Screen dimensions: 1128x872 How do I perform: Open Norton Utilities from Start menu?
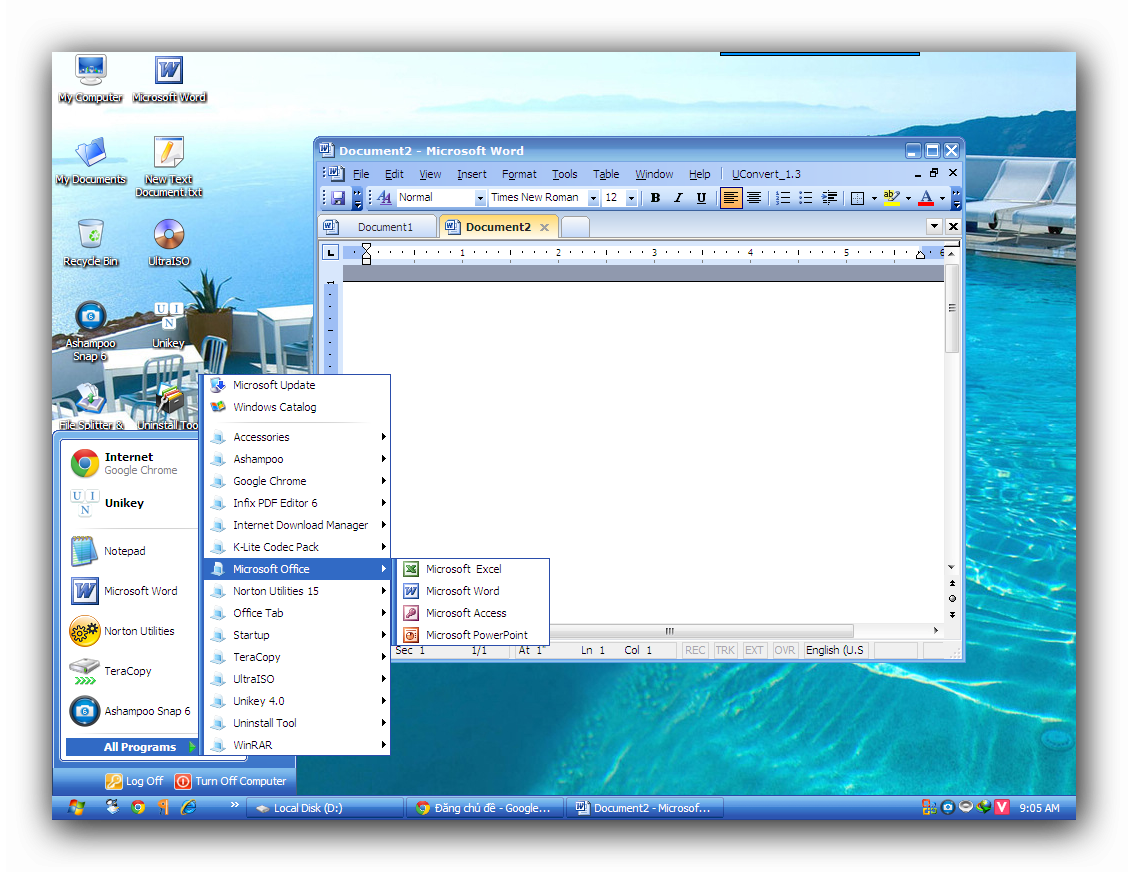coord(130,631)
